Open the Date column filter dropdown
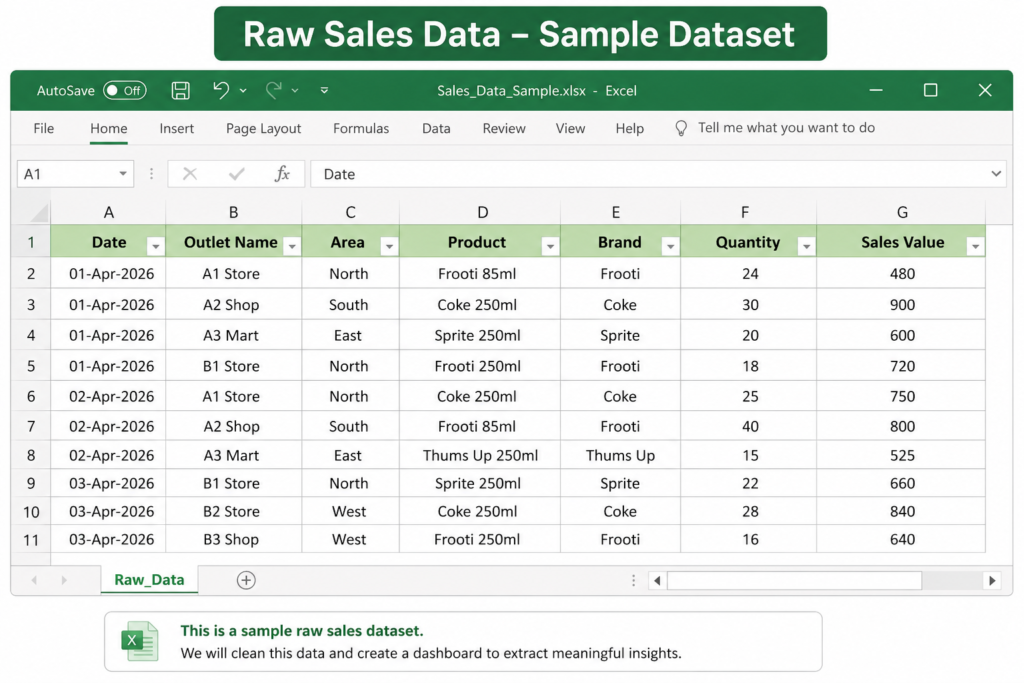The image size is (1024, 683). tap(155, 246)
